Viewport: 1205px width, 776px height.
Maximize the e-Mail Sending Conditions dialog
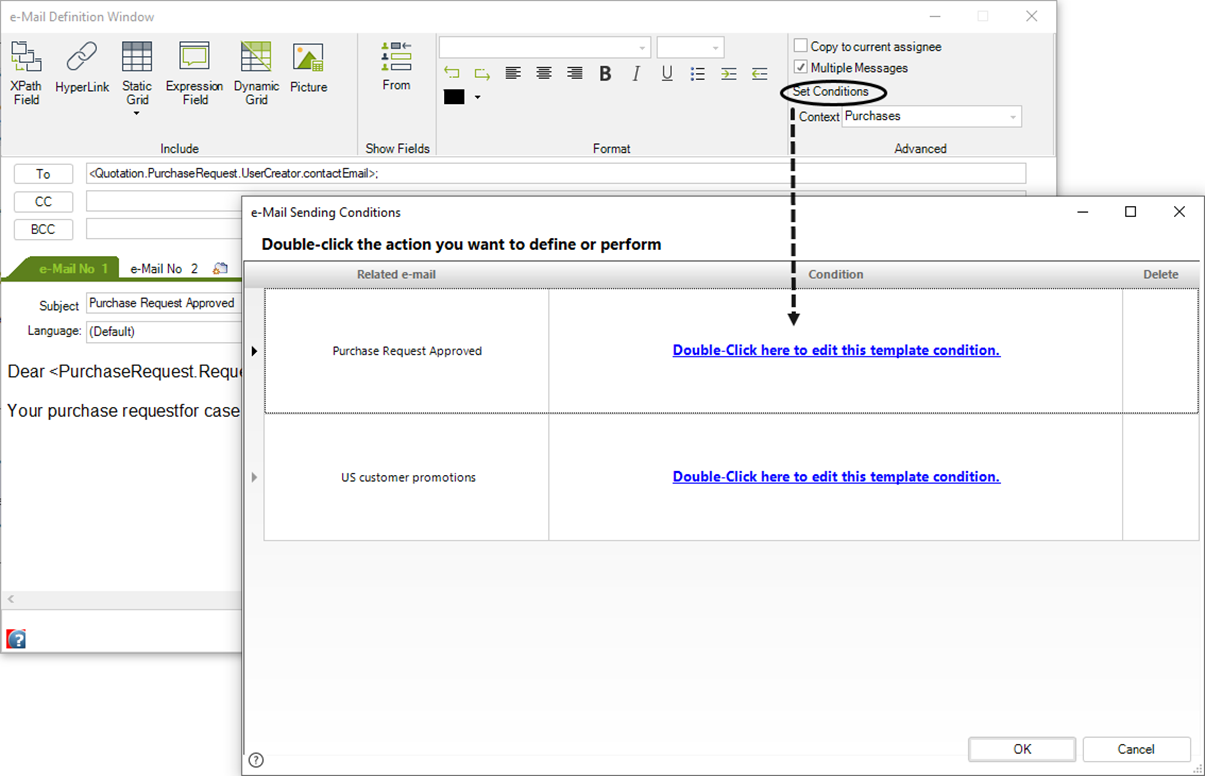coord(1130,212)
